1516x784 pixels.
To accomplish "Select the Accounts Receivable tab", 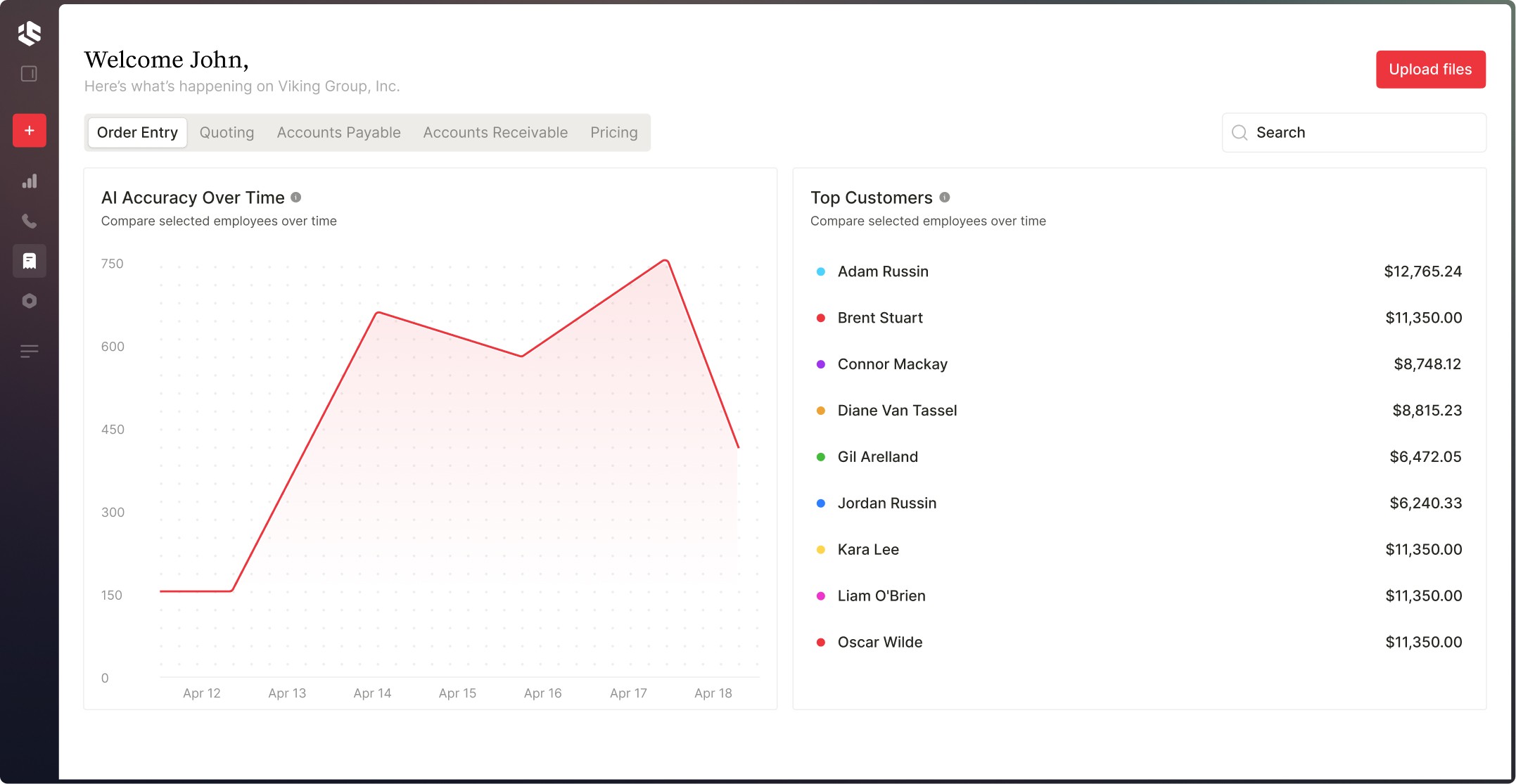I will point(495,133).
